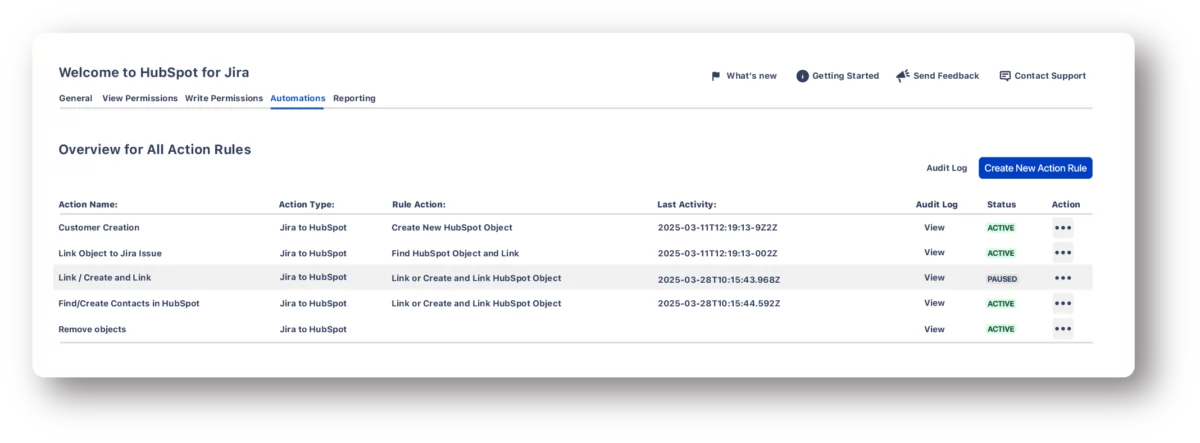Click Create New Action Rule button
Viewport: 1200px width, 443px height.
[1035, 168]
